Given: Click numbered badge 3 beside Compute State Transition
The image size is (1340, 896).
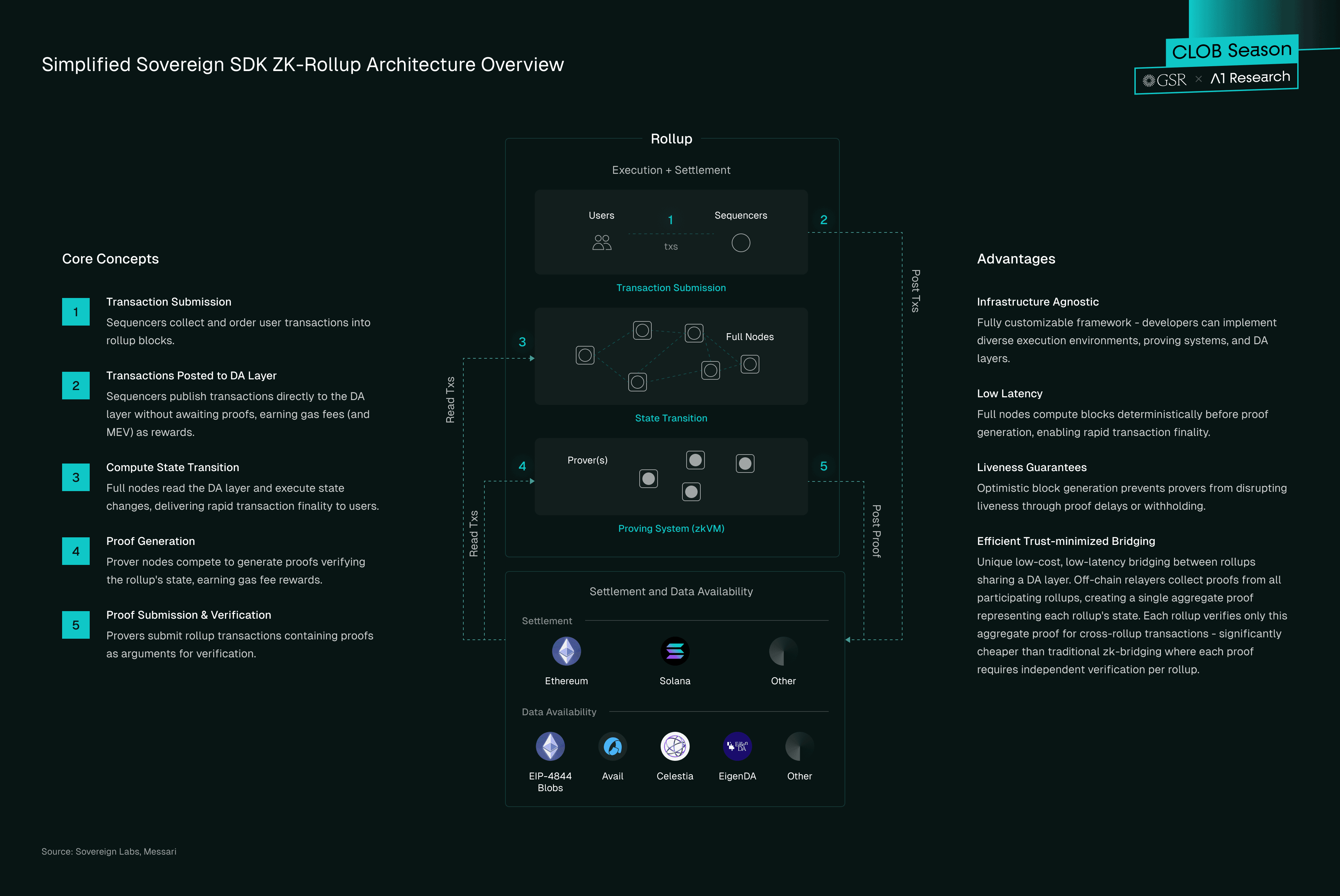Looking at the screenshot, I should pos(76,477).
